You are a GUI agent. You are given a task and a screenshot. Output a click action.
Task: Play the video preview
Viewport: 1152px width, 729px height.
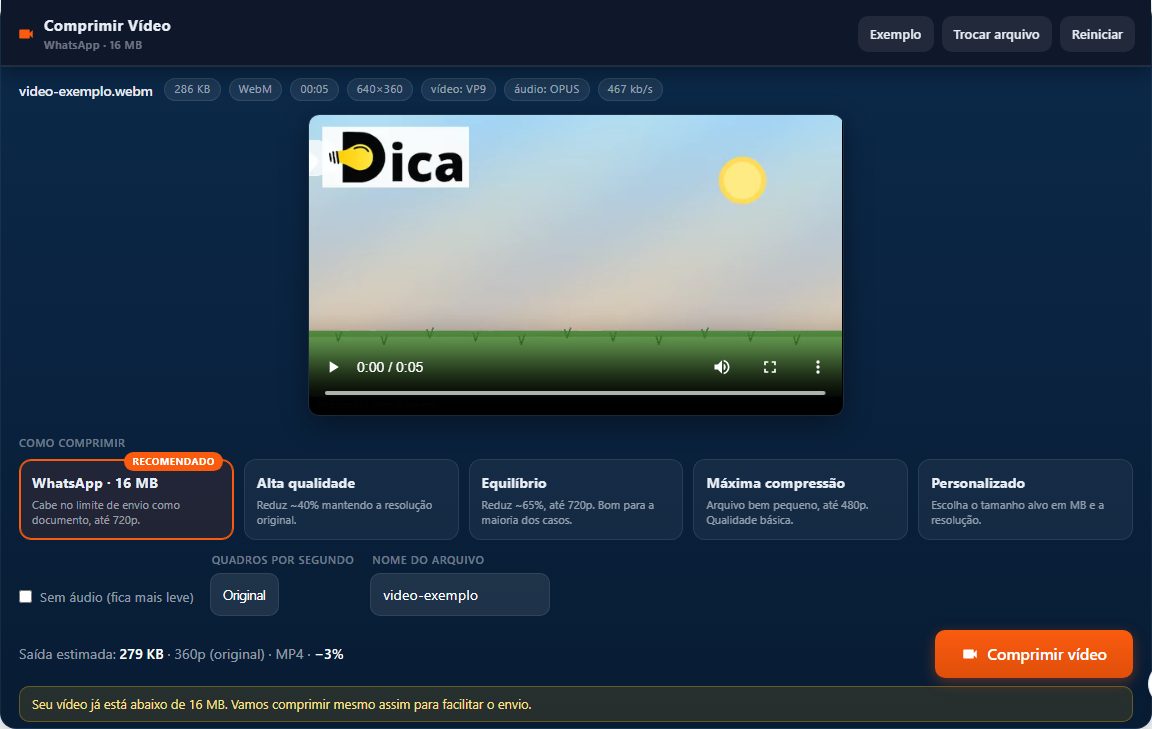point(333,367)
